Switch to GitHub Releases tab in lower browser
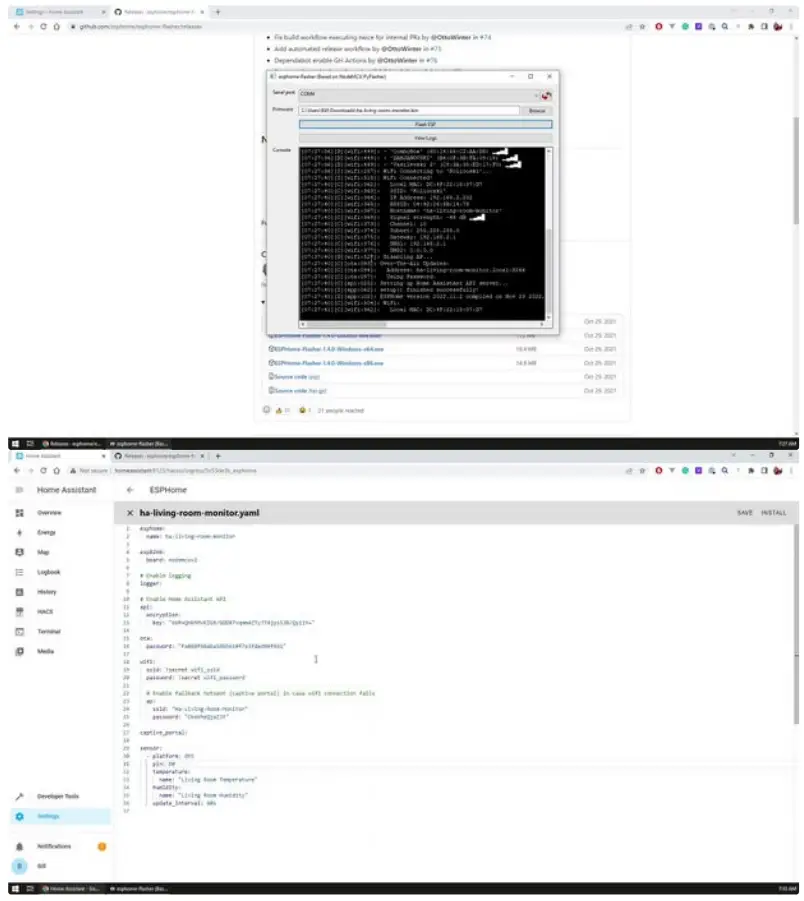The image size is (804, 901). tap(159, 456)
